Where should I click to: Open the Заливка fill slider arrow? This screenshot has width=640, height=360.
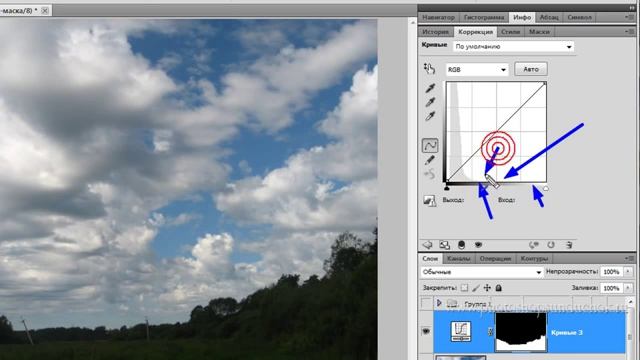628,288
